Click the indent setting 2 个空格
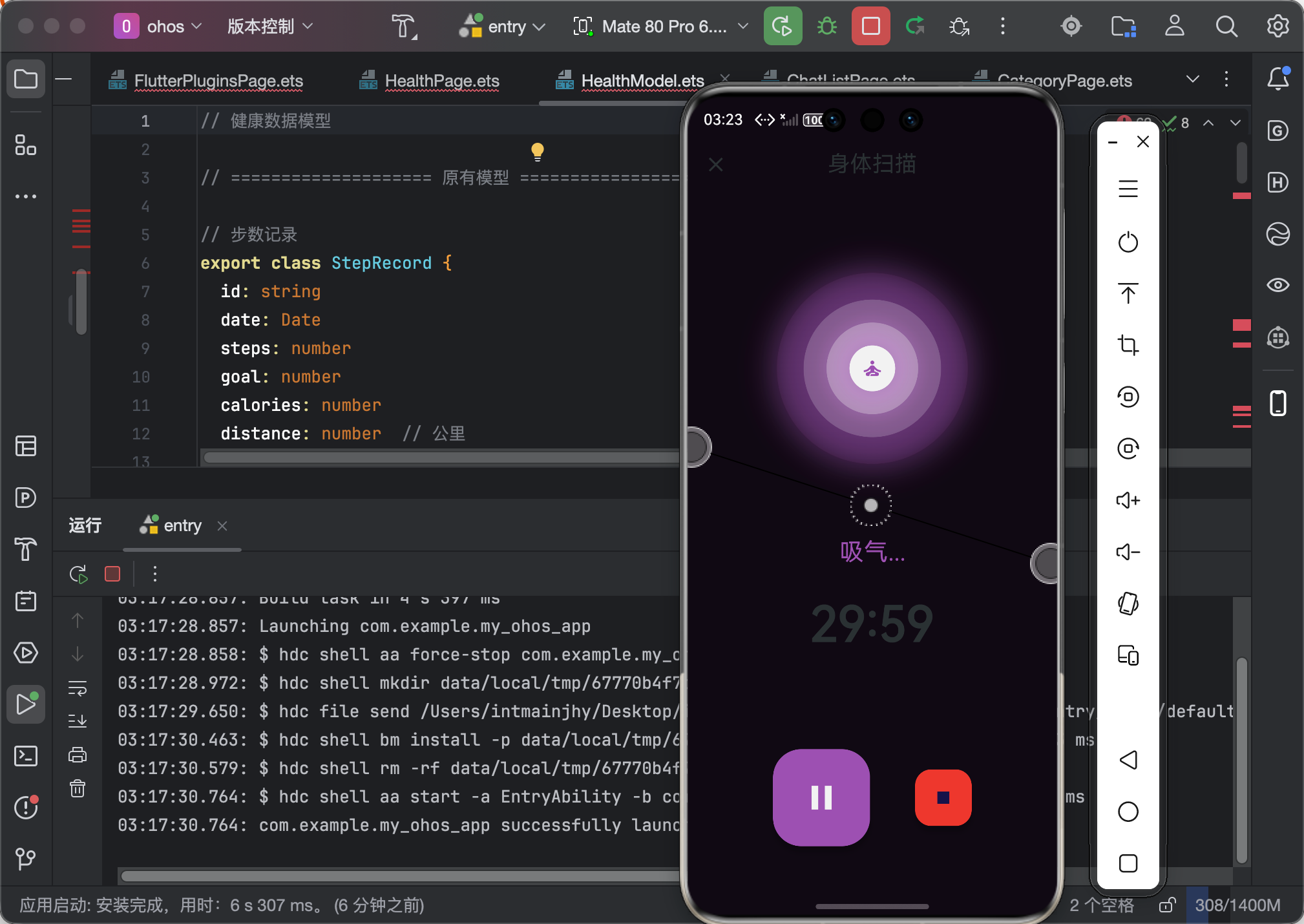 pyautogui.click(x=1102, y=905)
